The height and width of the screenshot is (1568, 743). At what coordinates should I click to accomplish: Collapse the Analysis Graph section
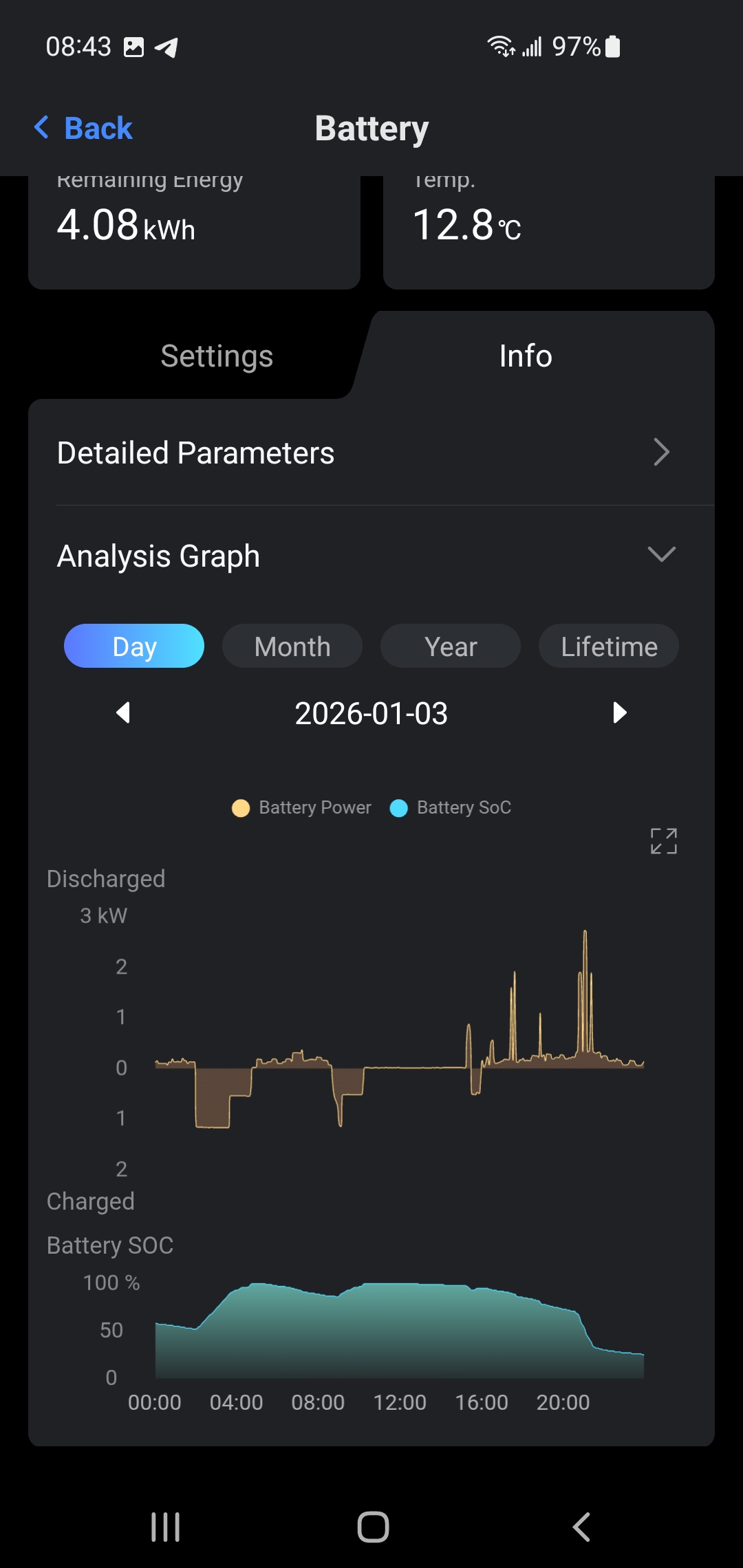click(x=661, y=554)
